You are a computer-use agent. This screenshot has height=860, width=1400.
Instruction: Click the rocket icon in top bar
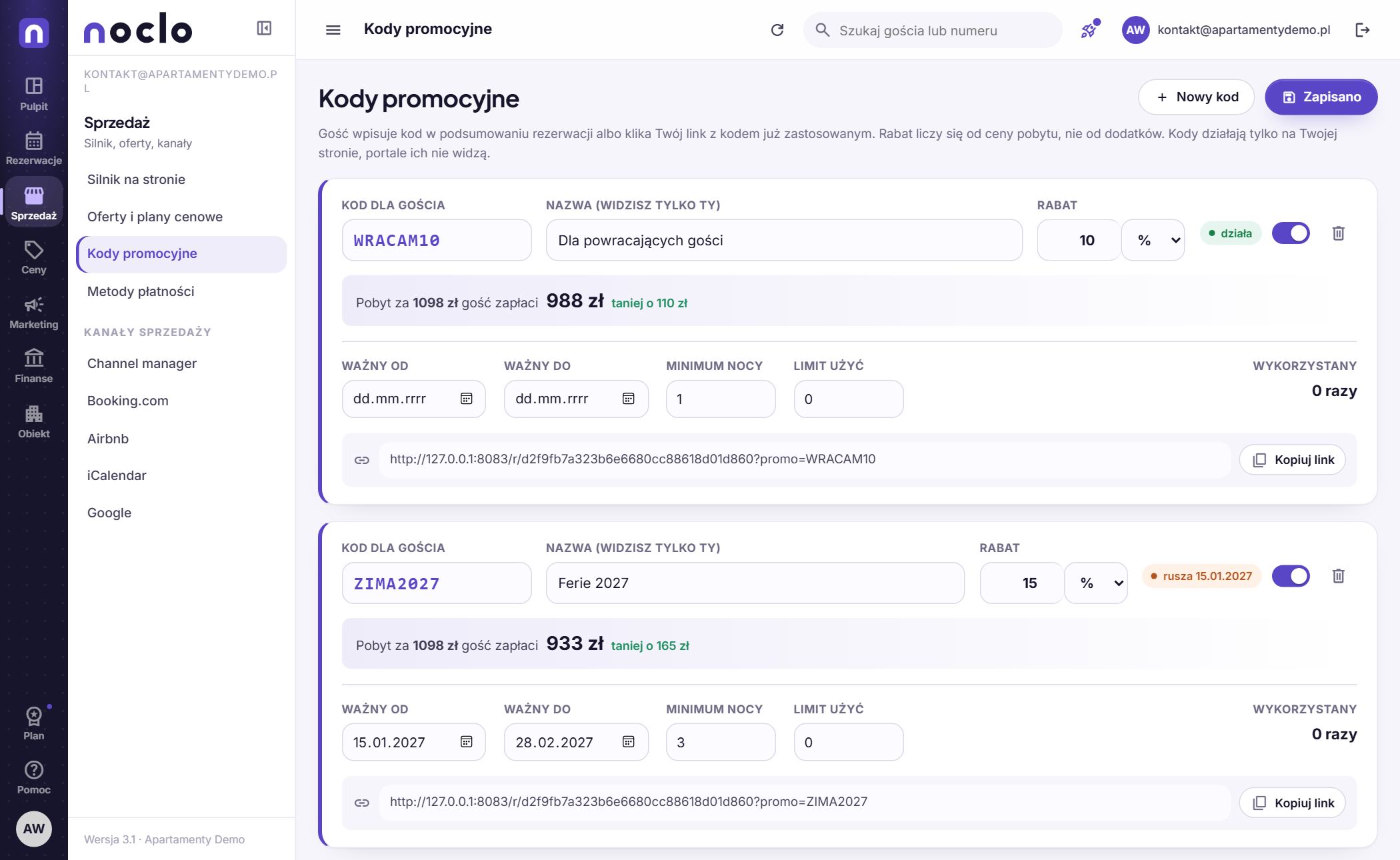tap(1089, 30)
